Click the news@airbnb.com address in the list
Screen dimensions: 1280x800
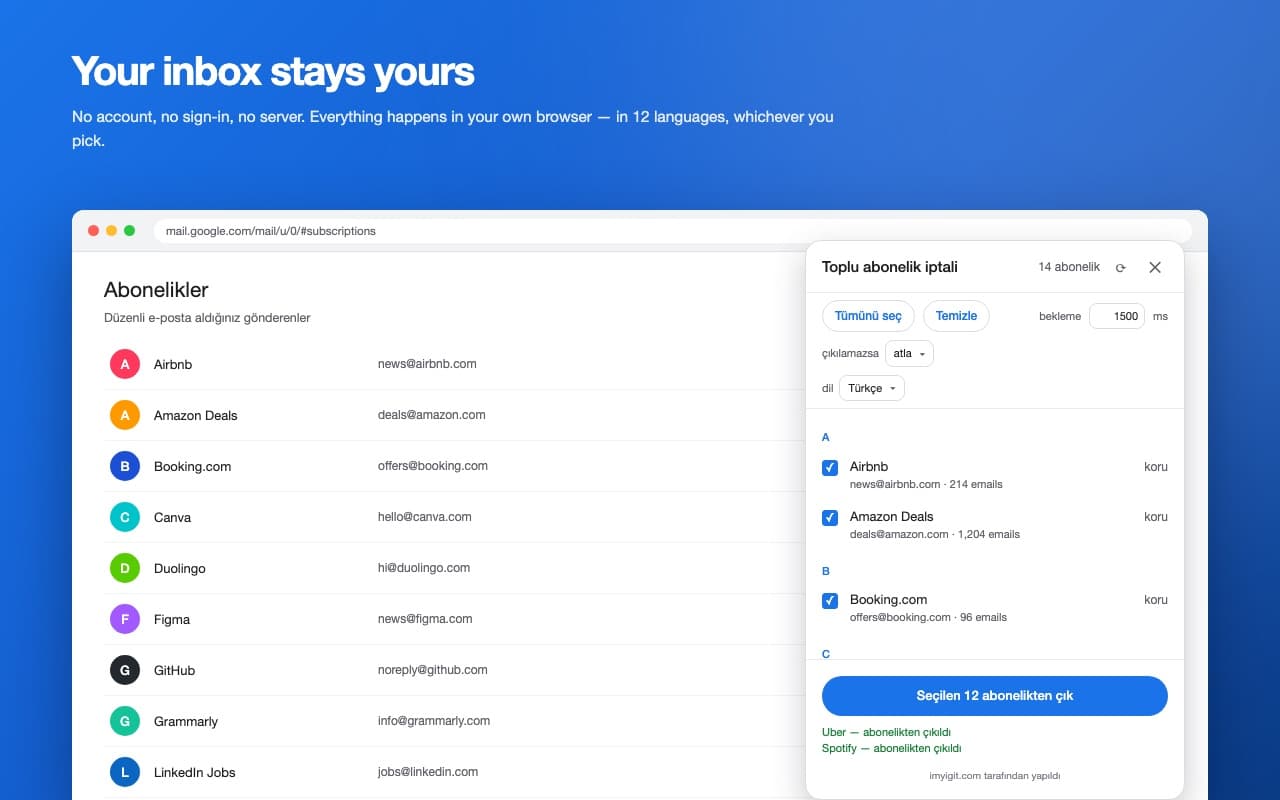pyautogui.click(x=427, y=364)
